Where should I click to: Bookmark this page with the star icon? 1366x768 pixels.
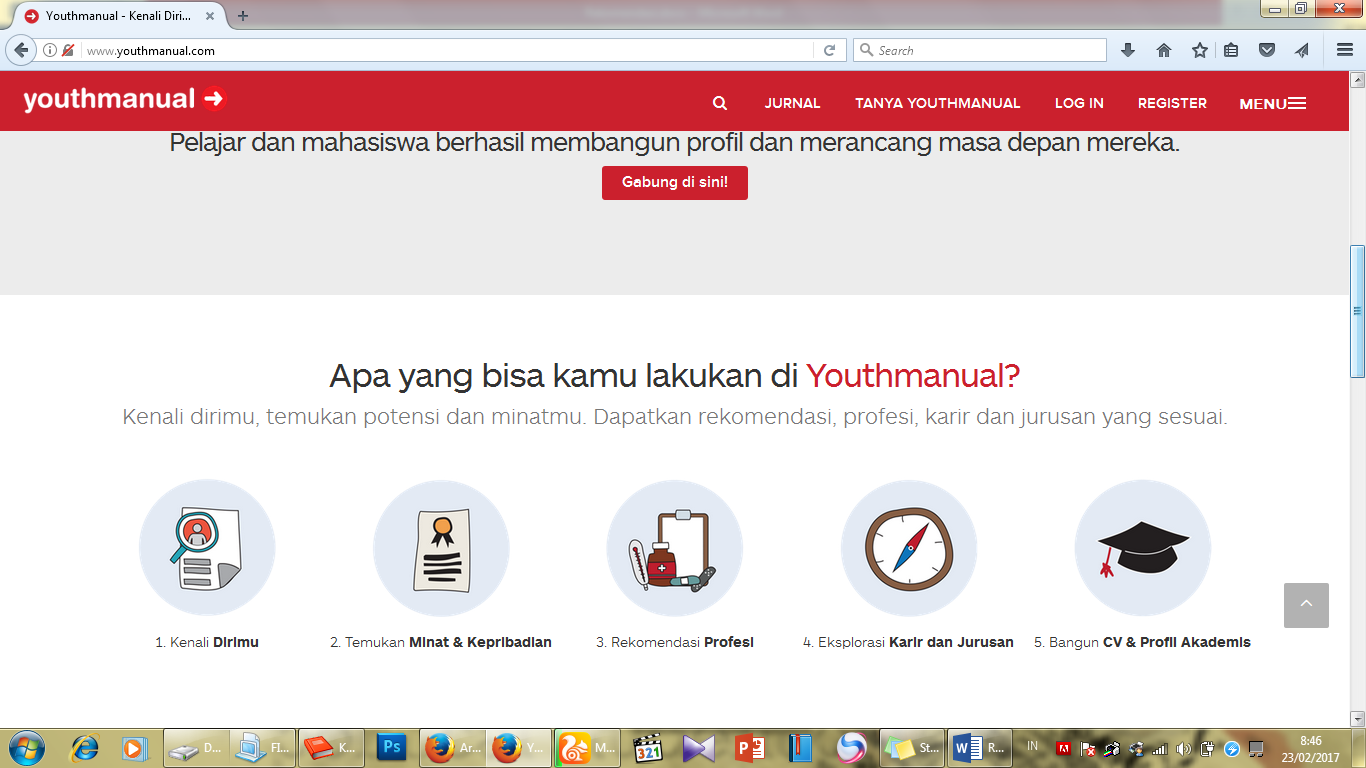point(1200,50)
